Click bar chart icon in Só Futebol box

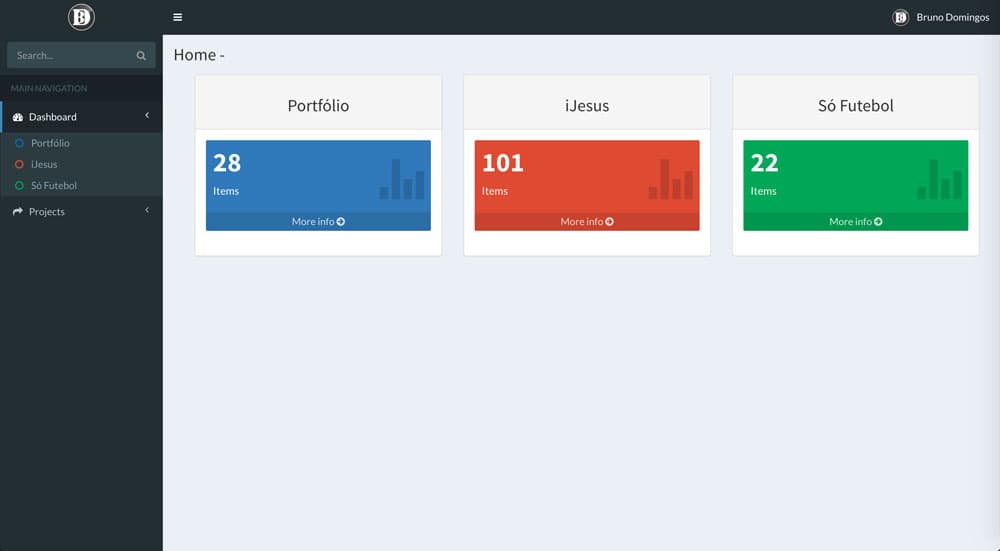tap(939, 179)
